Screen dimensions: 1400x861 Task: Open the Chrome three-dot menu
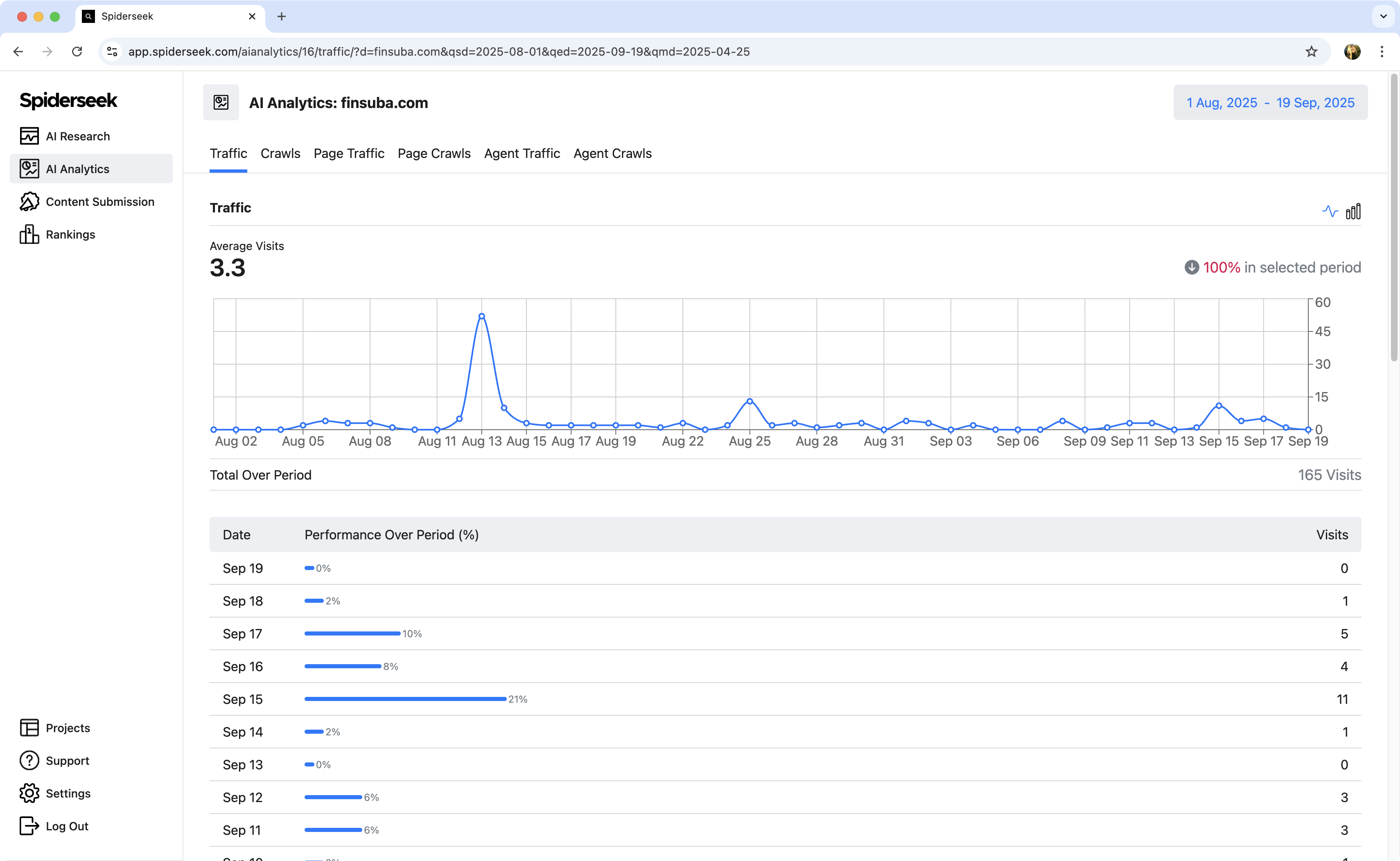click(1382, 52)
